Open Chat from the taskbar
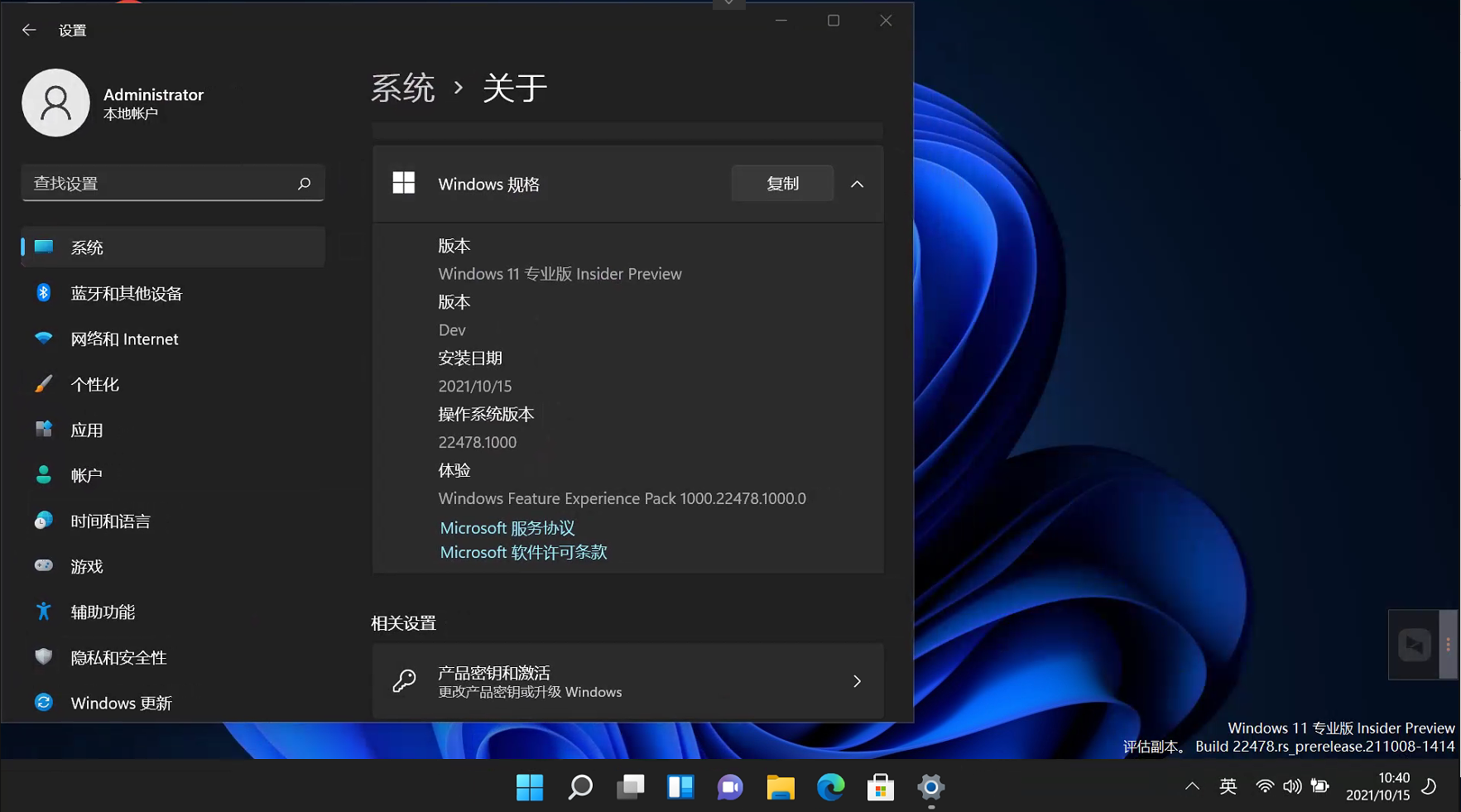This screenshot has width=1461, height=812. [730, 787]
